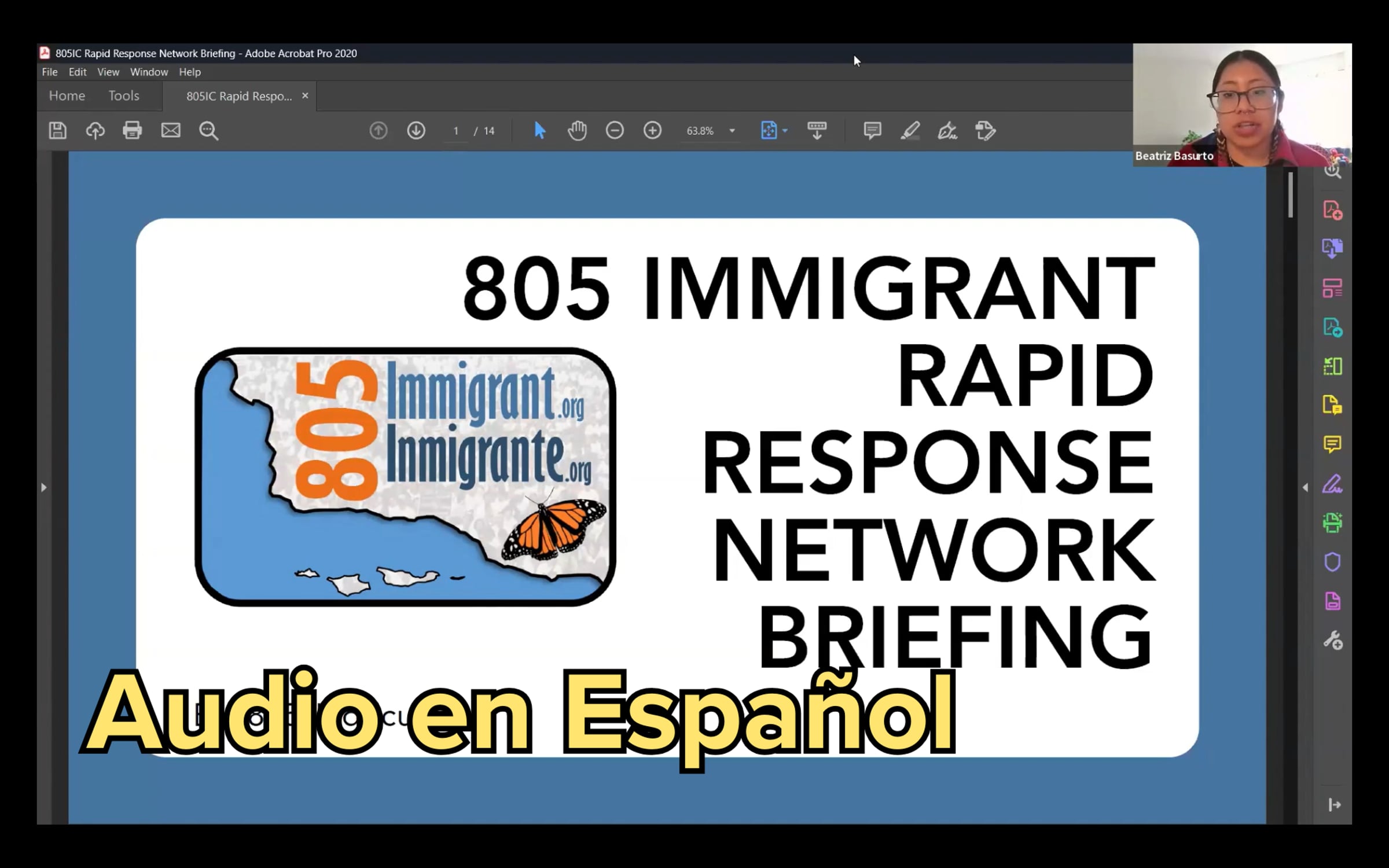
Task: Open the Edit menu
Action: click(78, 72)
